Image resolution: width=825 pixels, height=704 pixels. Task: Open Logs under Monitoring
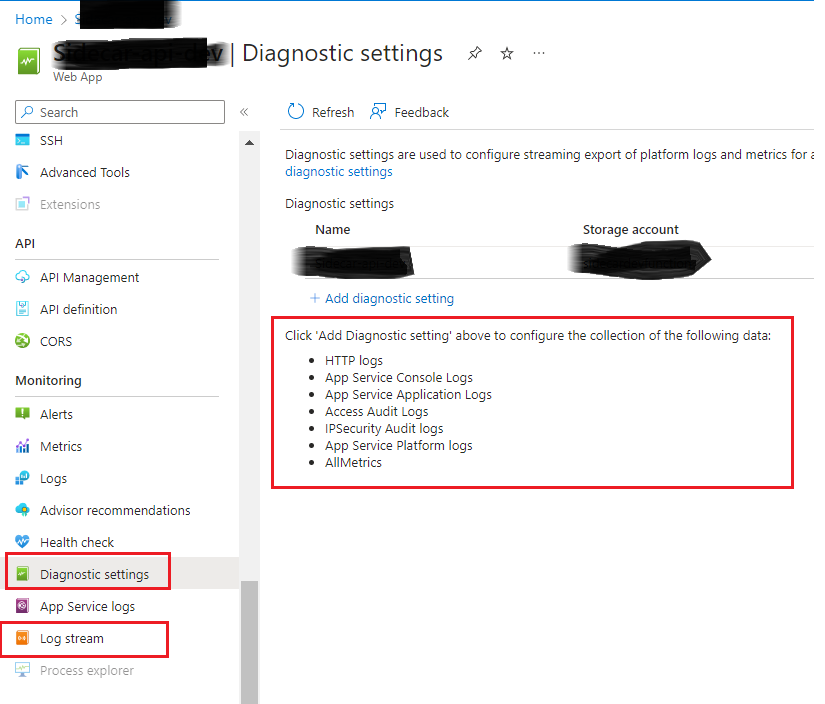point(54,479)
